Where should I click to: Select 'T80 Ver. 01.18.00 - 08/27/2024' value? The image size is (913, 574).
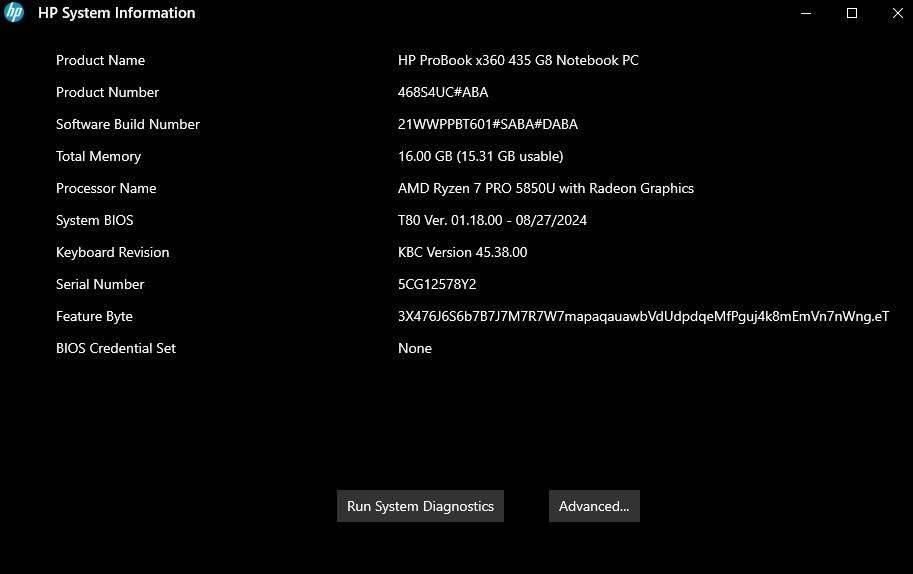(x=492, y=220)
